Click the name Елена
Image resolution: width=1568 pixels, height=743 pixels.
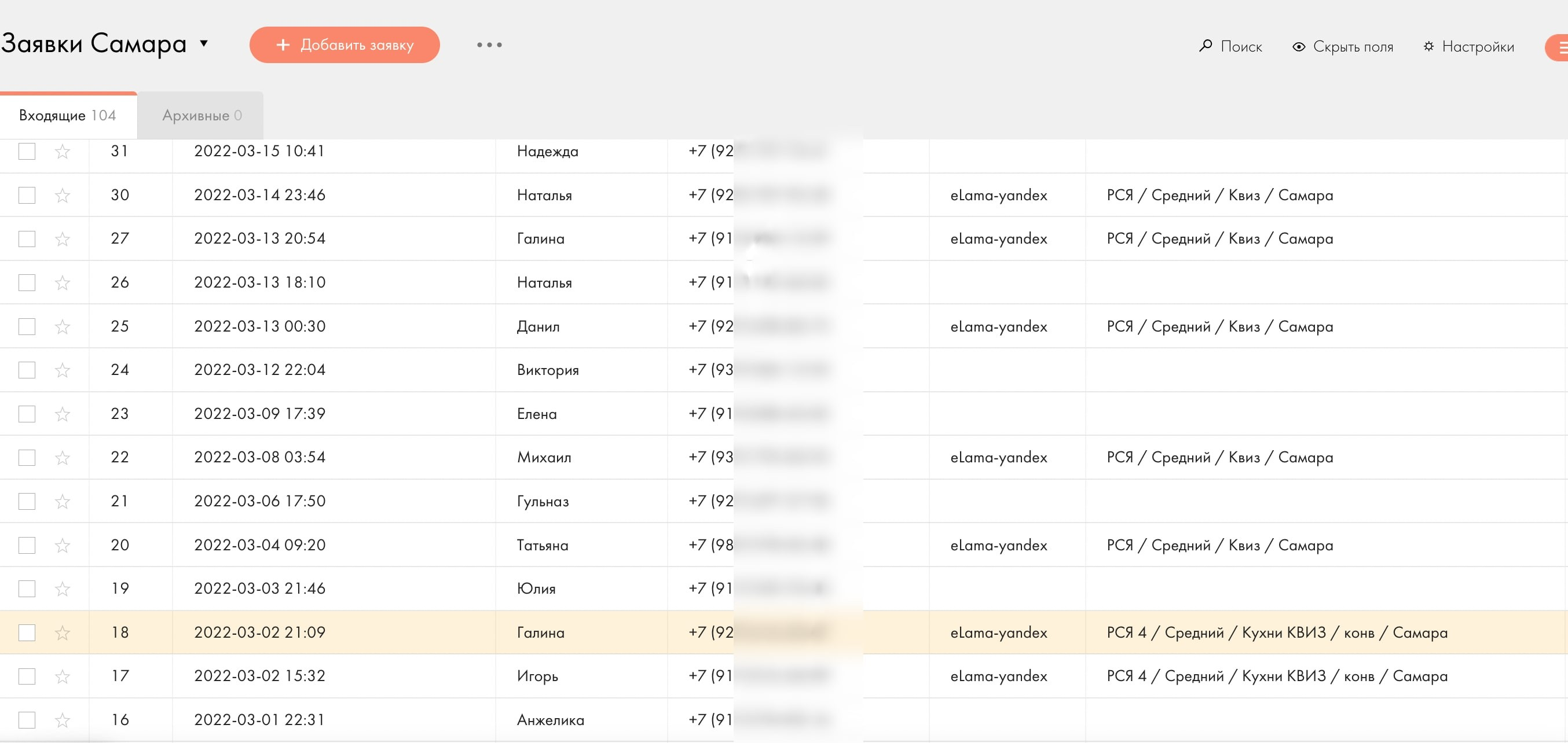537,414
